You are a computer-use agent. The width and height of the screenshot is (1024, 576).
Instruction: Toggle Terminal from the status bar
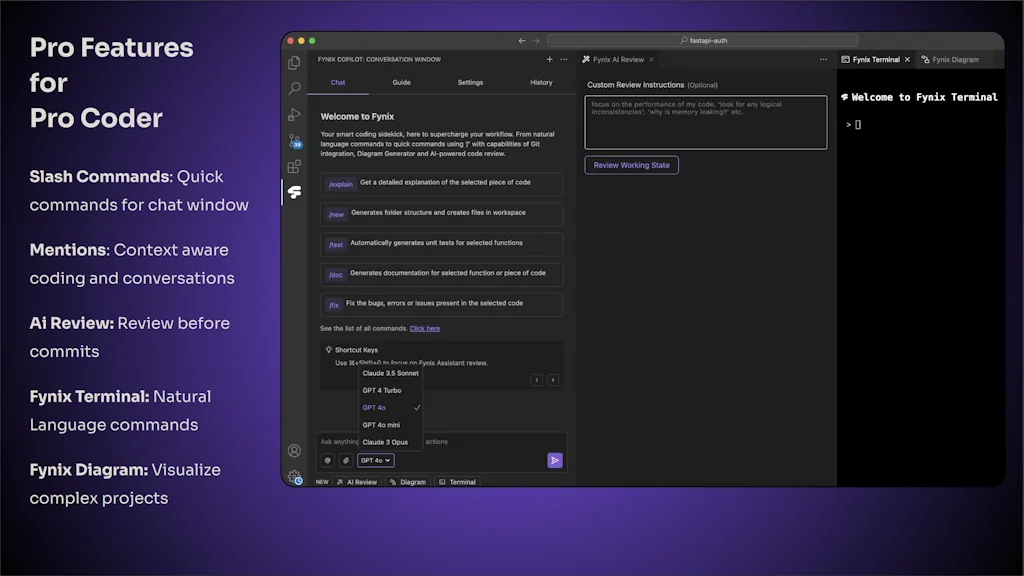(x=458, y=481)
